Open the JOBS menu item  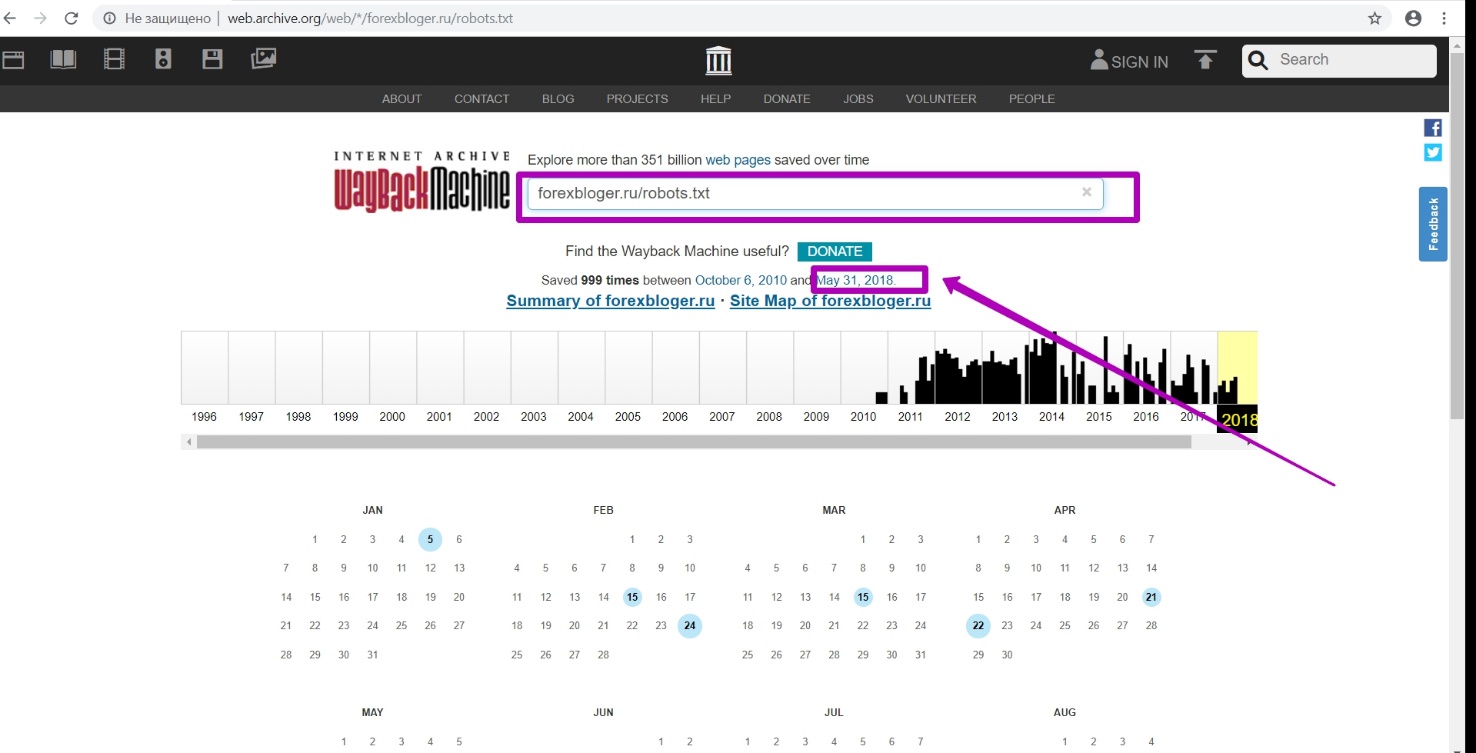tap(858, 99)
